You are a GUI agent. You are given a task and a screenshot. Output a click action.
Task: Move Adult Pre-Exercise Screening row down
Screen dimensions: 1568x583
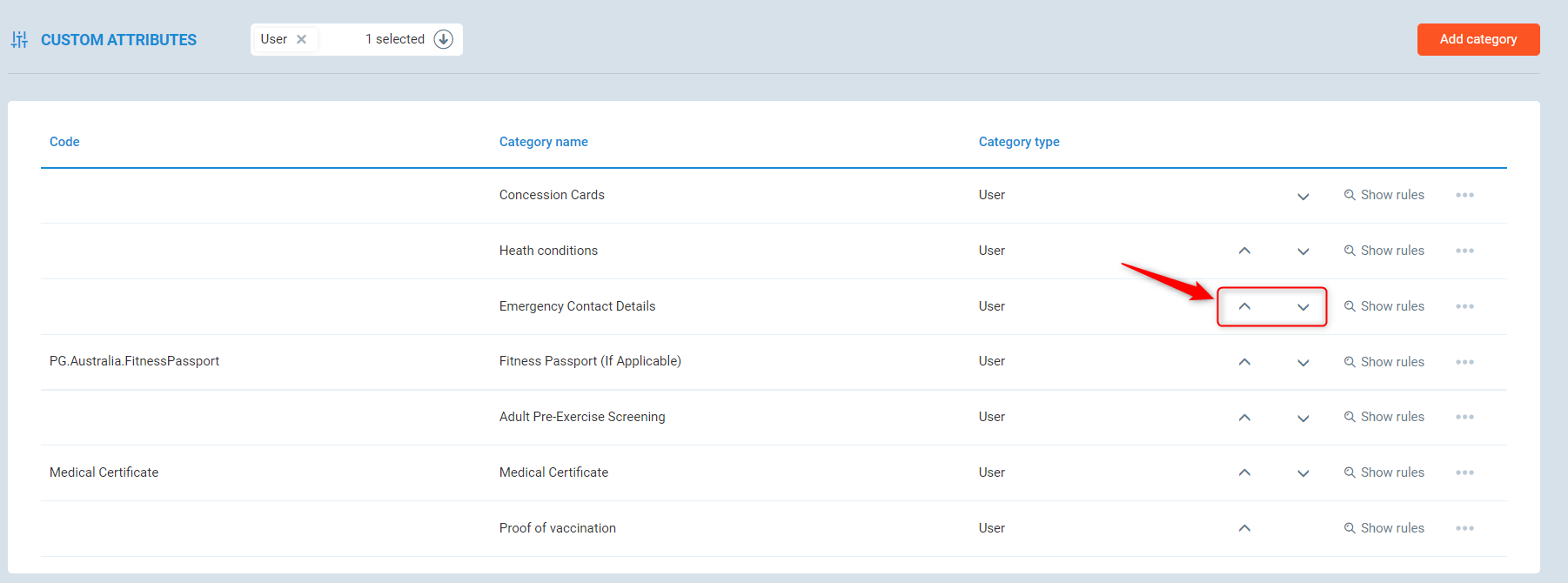pos(1303,418)
